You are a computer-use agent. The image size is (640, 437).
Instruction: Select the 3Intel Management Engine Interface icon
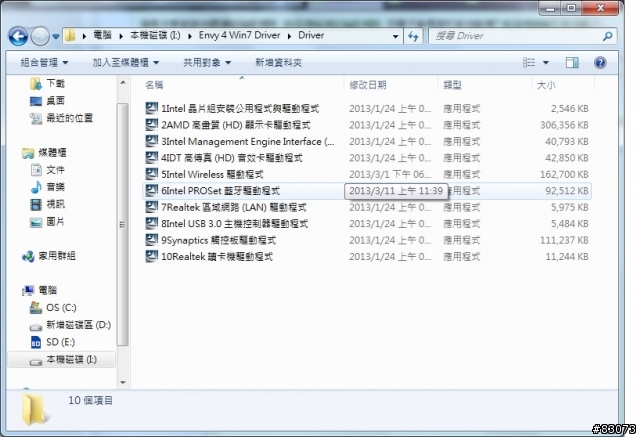152,141
